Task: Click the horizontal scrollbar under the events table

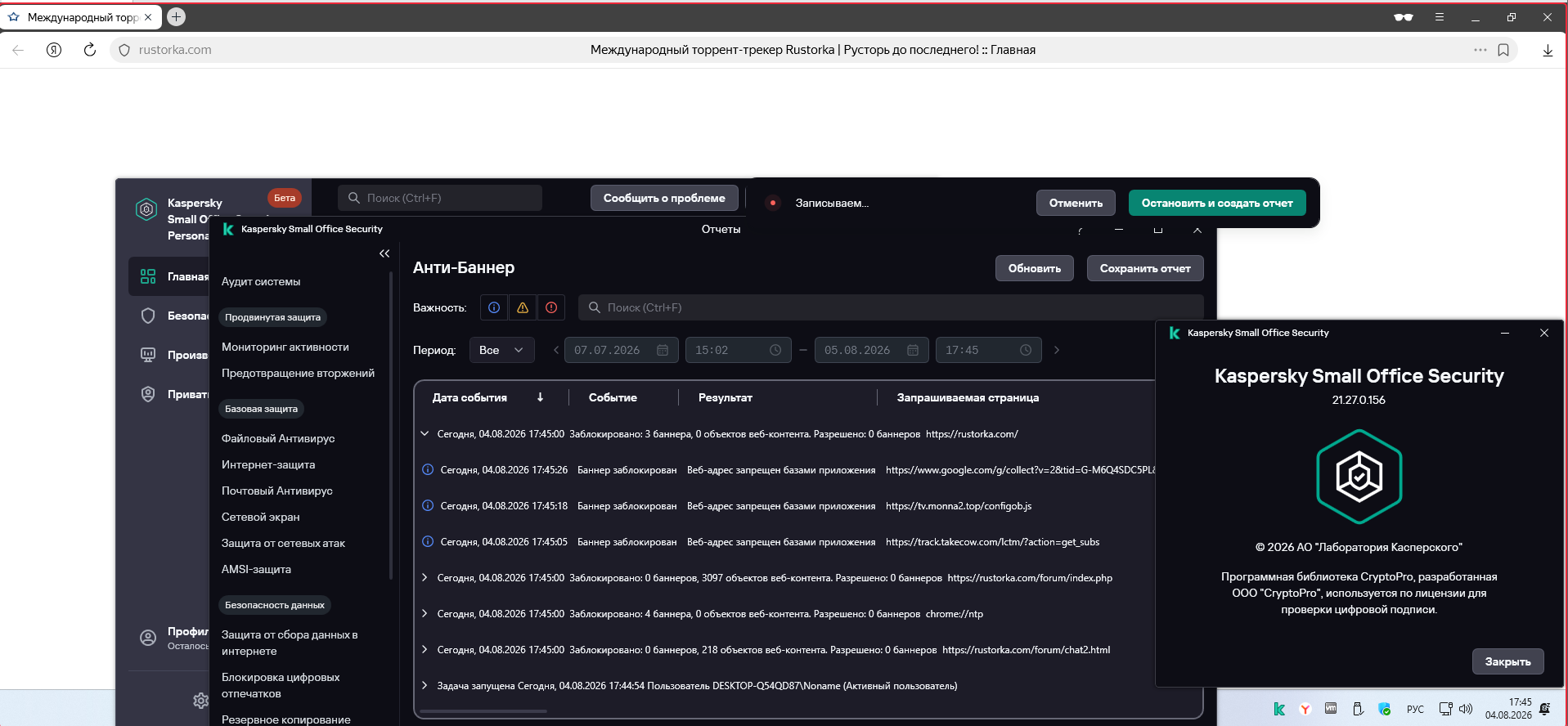Action: coord(484,711)
